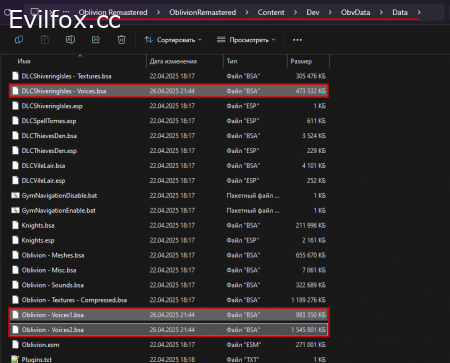The height and width of the screenshot is (363, 450).
Task: Select file Oblivion.esm
Action: pyautogui.click(x=169, y=345)
